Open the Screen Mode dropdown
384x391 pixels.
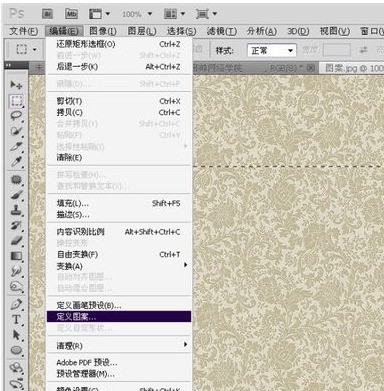pyautogui.click(x=206, y=14)
